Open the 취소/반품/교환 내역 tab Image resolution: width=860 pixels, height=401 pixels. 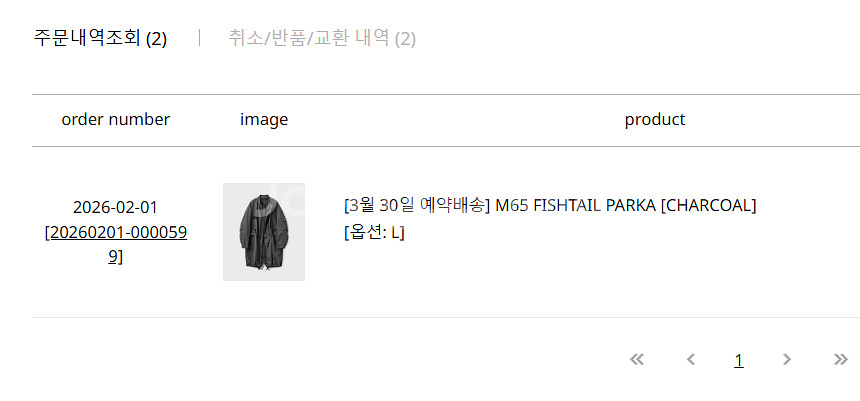click(308, 38)
